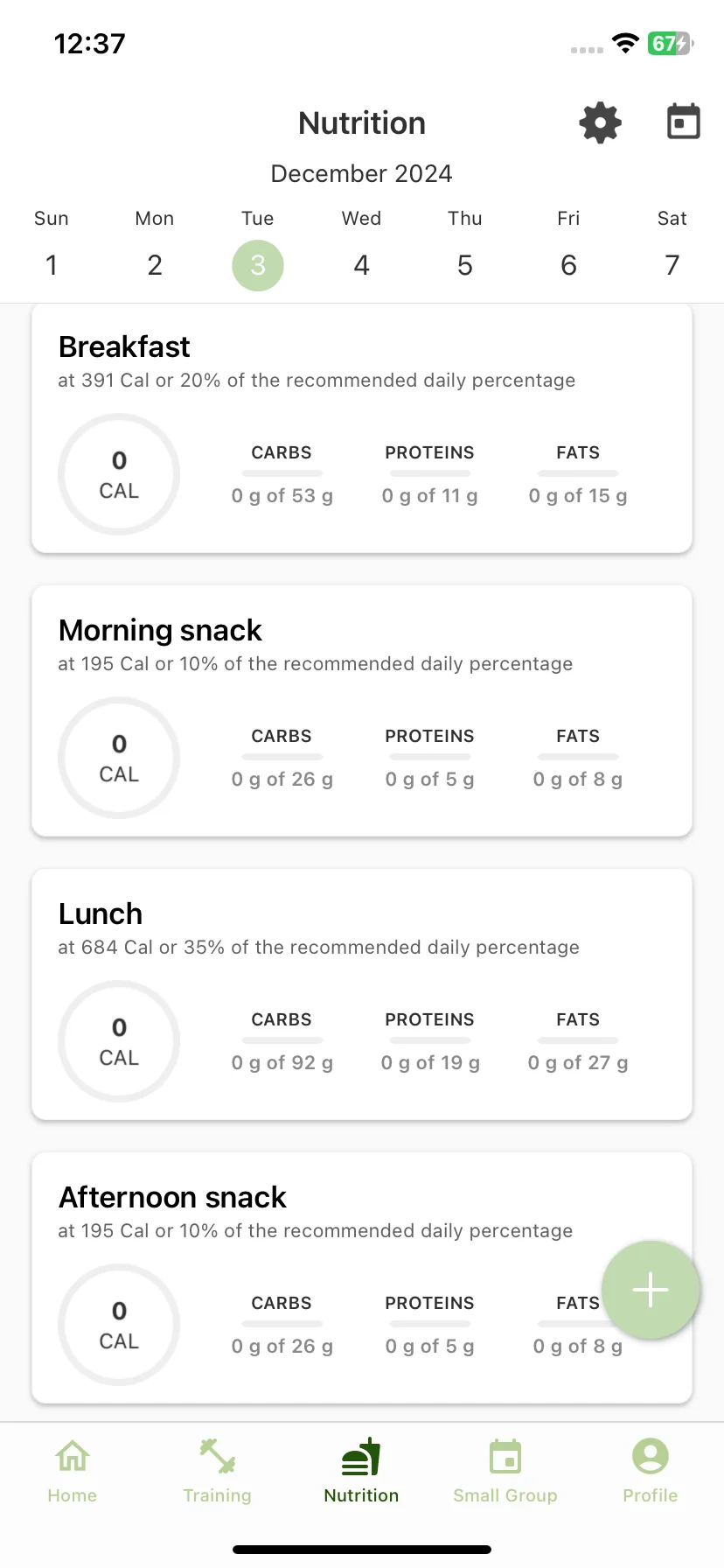This screenshot has width=724, height=1568.
Task: Open the Morning snack meal card
Action: point(362,711)
